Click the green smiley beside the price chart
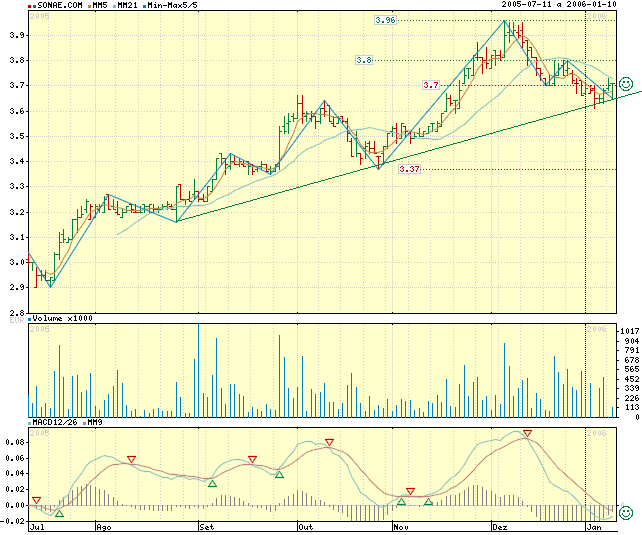 coord(626,84)
